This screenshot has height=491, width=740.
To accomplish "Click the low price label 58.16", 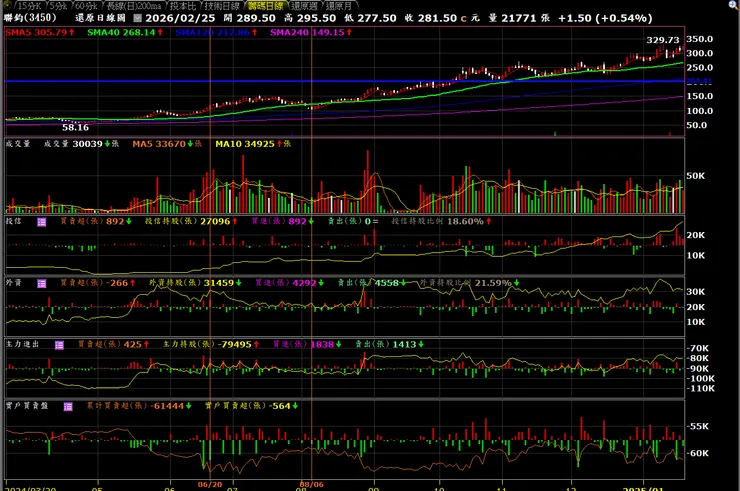I will click(76, 127).
